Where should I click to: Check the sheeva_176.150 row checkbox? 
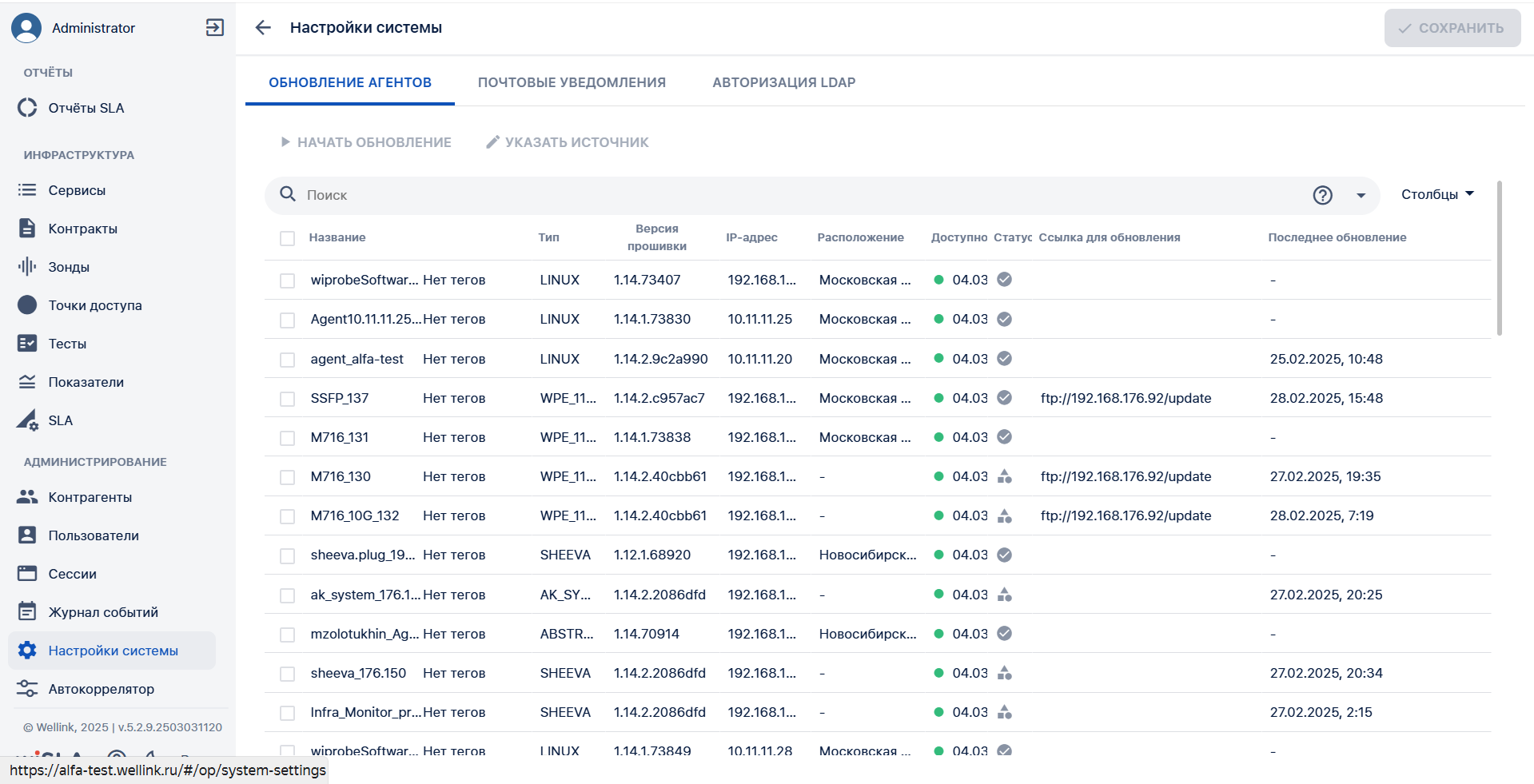click(x=288, y=674)
